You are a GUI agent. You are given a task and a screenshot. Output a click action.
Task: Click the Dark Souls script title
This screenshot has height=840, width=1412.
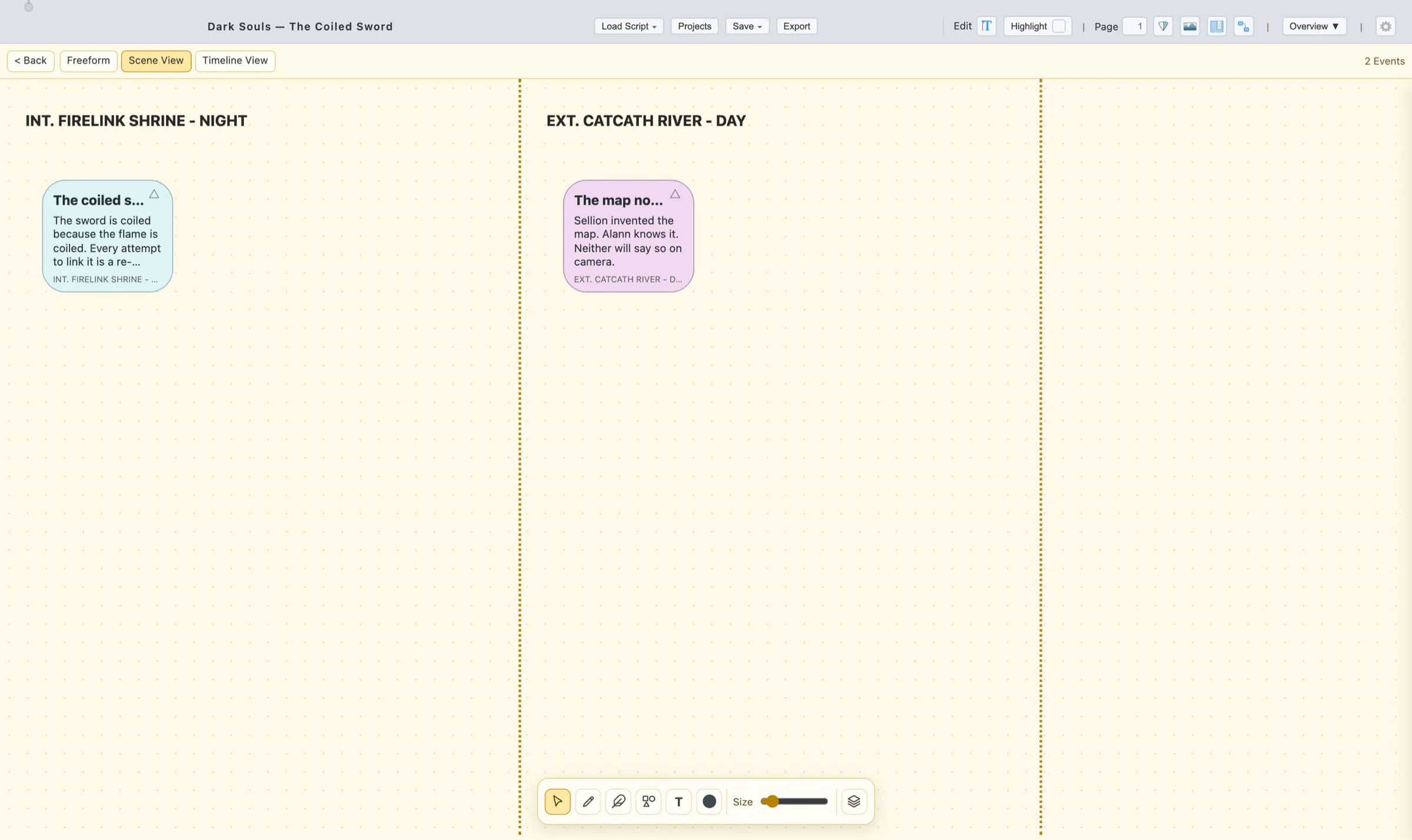coord(300,26)
